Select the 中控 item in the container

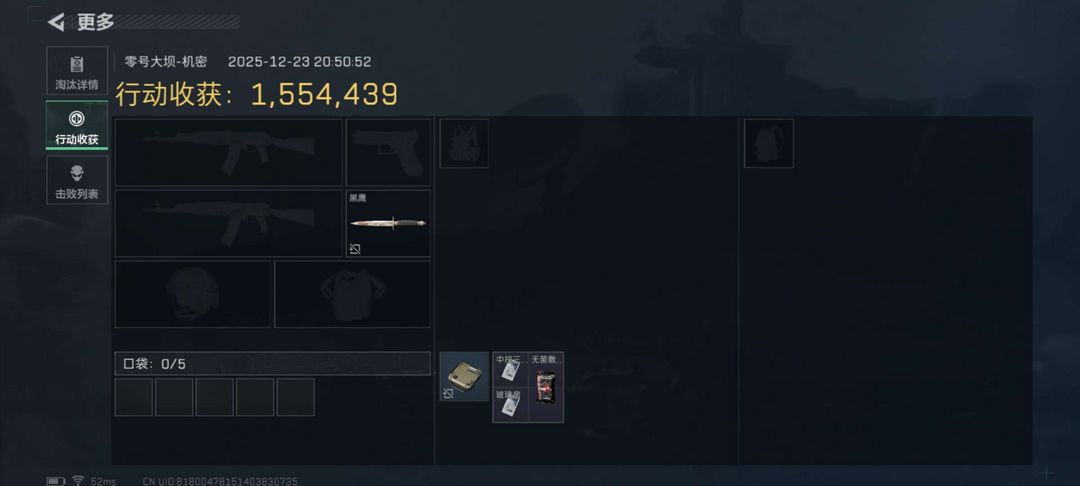click(x=510, y=370)
